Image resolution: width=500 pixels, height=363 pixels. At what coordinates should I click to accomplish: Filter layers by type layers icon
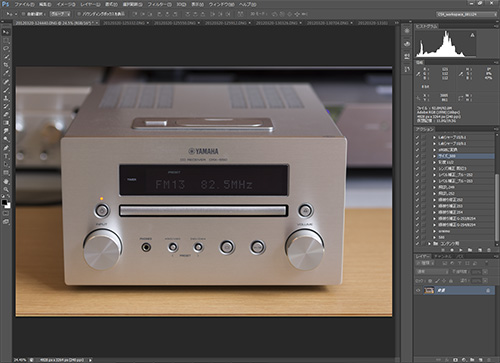point(460,263)
